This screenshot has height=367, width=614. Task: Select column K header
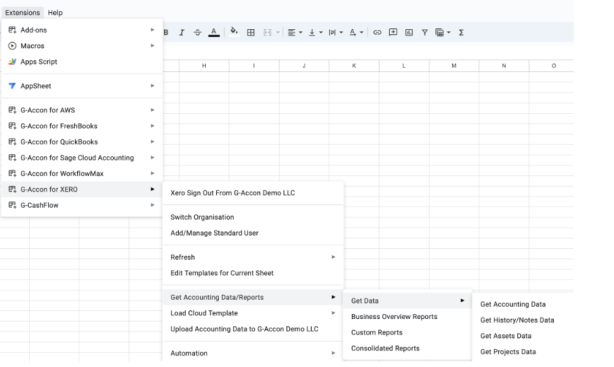[354, 66]
